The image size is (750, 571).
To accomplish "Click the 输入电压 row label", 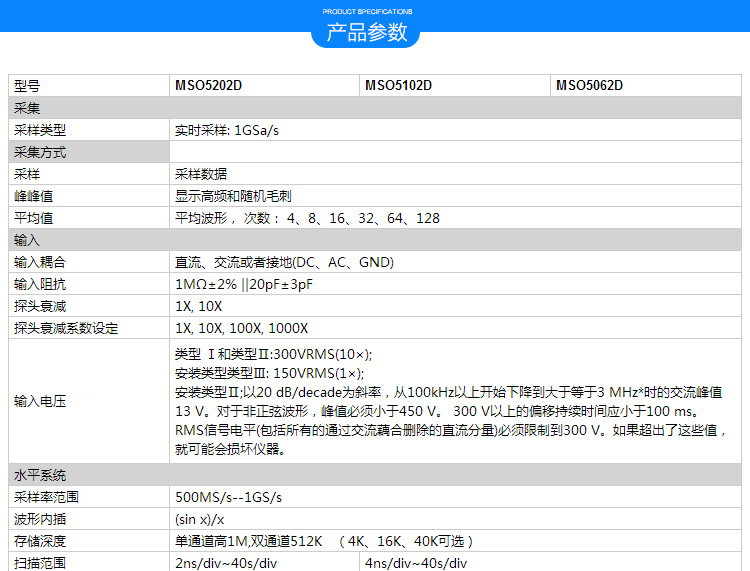I will (40, 401).
